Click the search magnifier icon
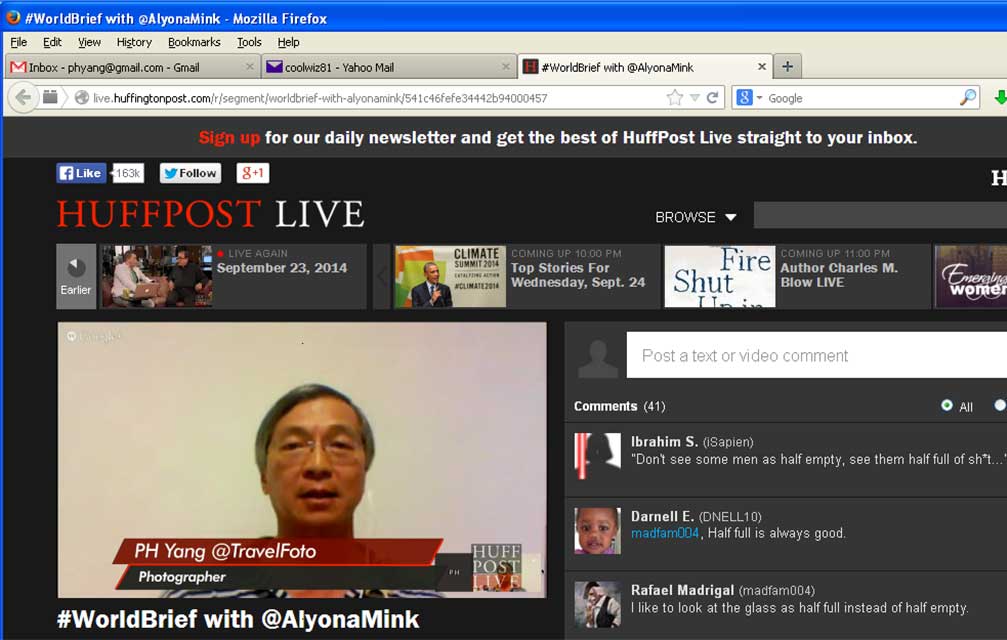 [968, 98]
